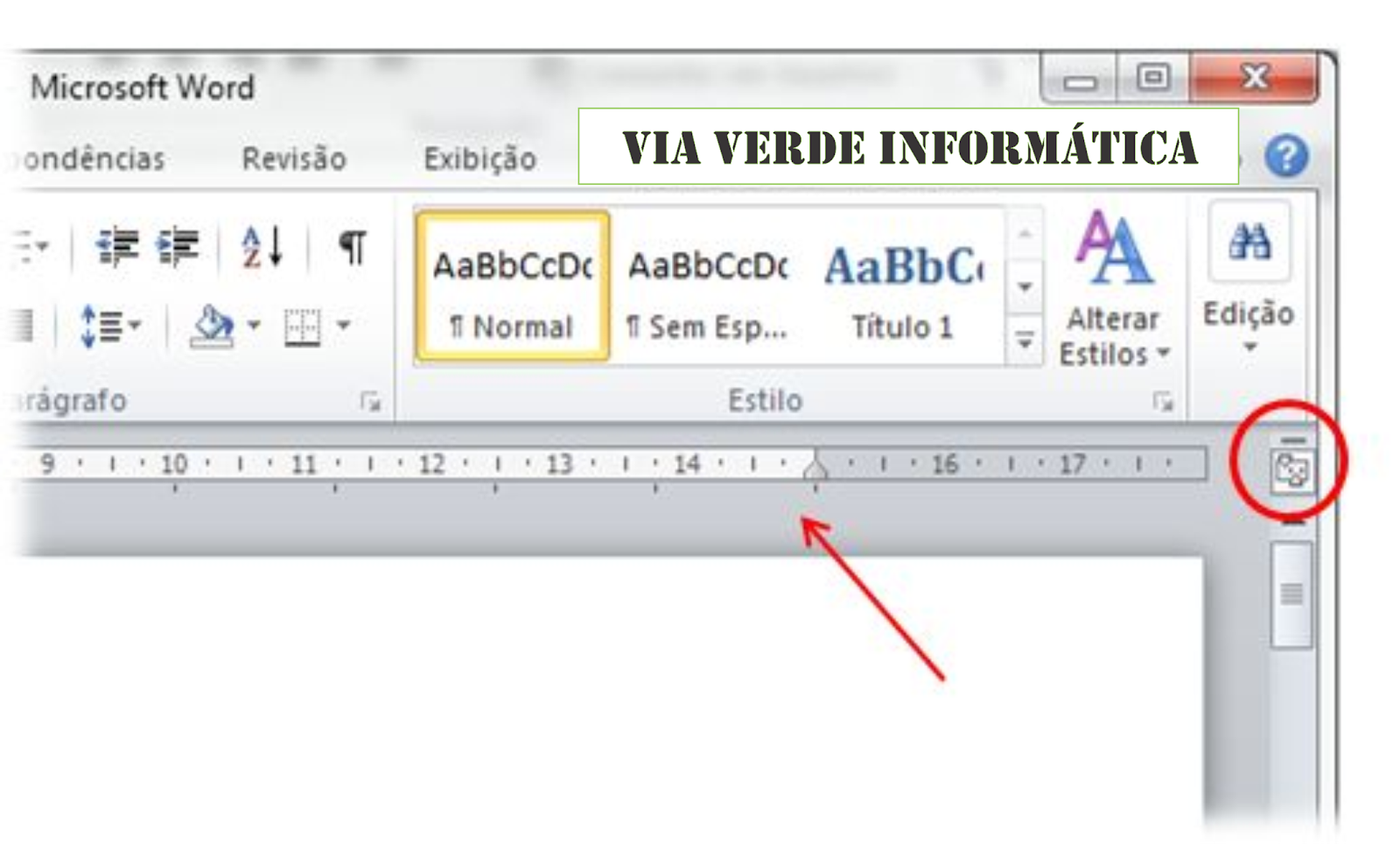Maximize the Microsoft Word window
Screen dimensions: 1400x844
1153,79
